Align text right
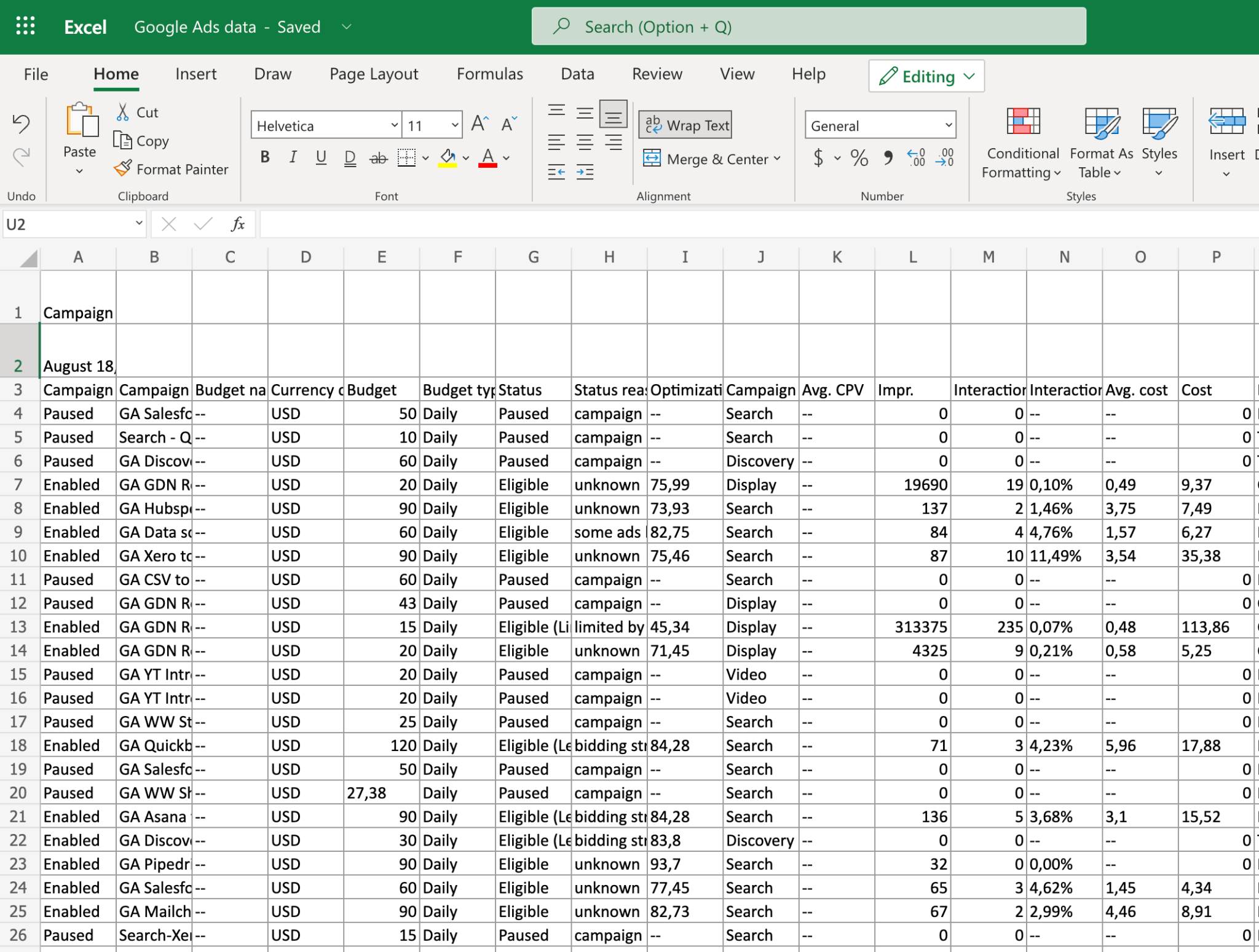Screen dimensions: 1259x952 point(614,143)
